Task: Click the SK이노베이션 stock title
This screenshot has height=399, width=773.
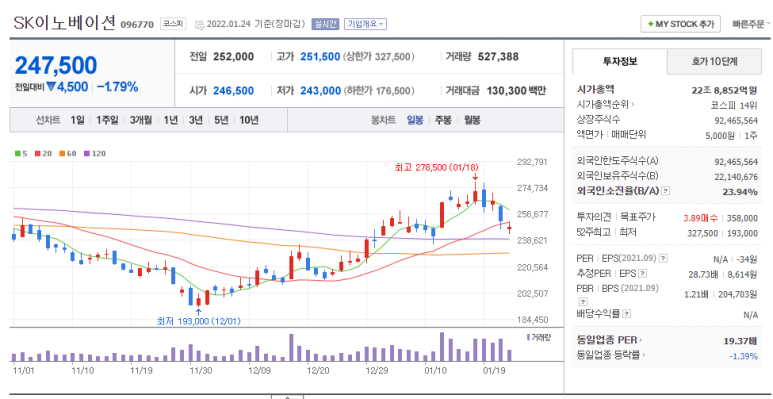Action: click(x=65, y=22)
